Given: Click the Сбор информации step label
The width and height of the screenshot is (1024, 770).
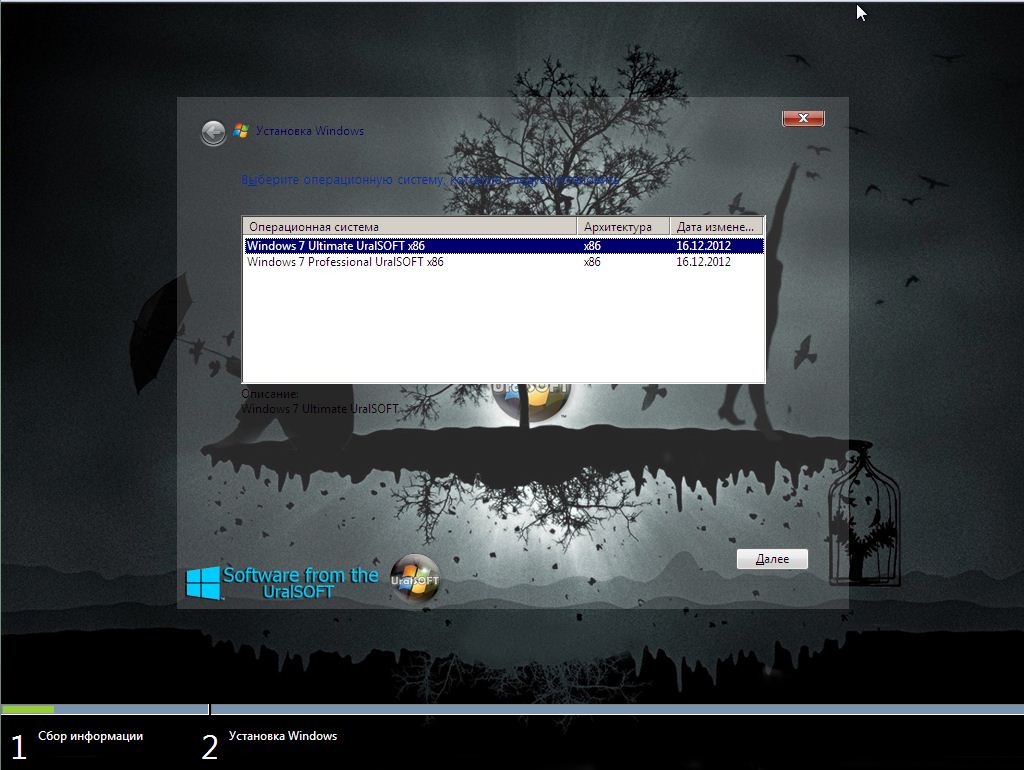Looking at the screenshot, I should pyautogui.click(x=90, y=736).
